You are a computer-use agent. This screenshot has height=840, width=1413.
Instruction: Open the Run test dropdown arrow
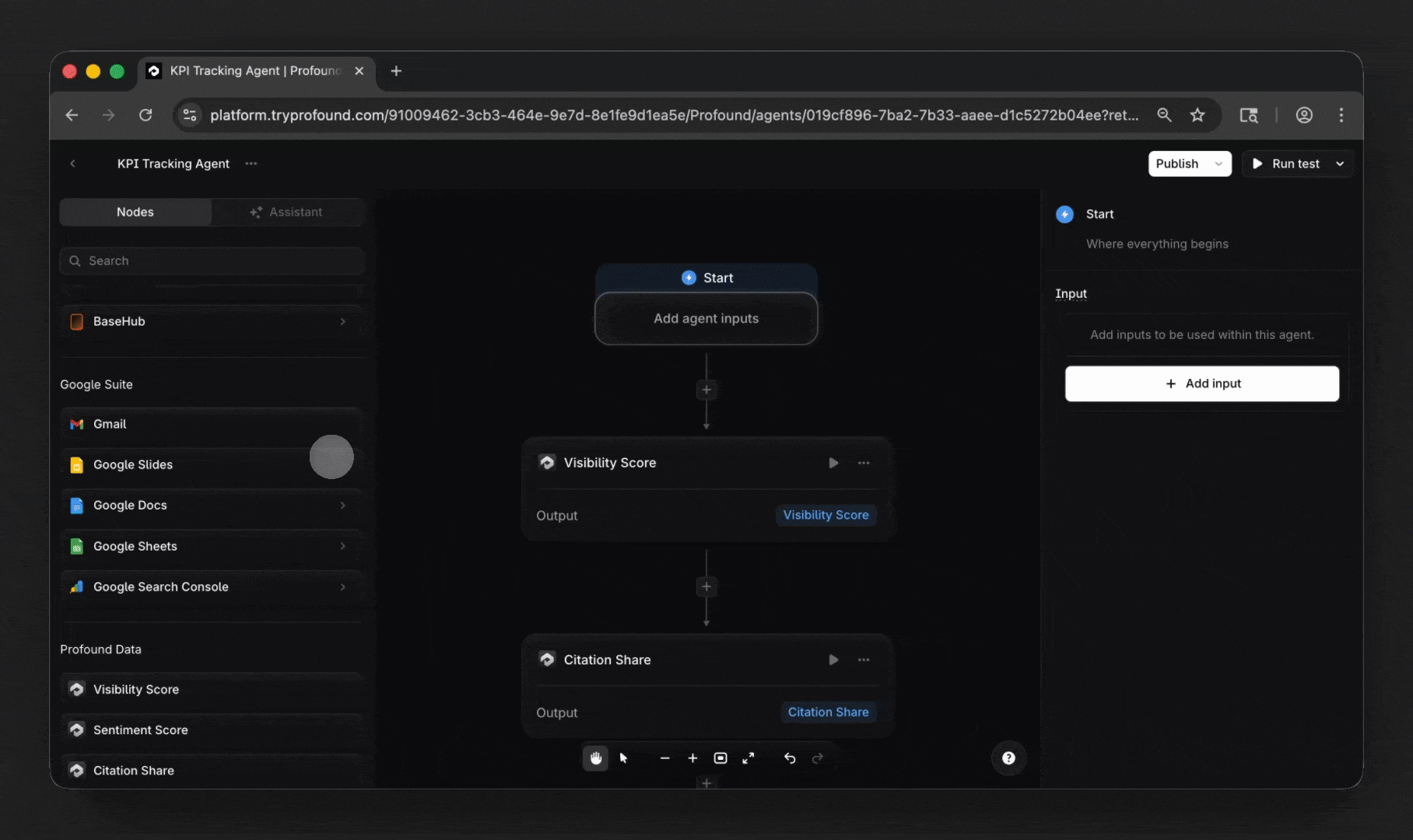[1340, 163]
